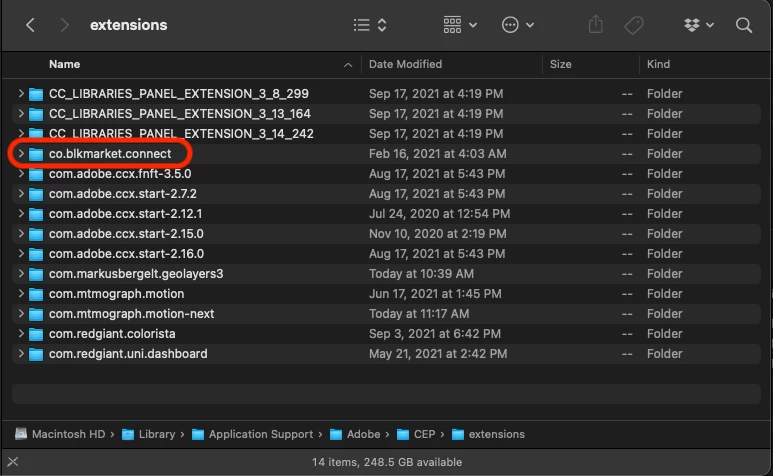
Task: Select CC_LIBRARIES_PANEL_EXTENSION_3_13_164 name
Action: (179, 114)
